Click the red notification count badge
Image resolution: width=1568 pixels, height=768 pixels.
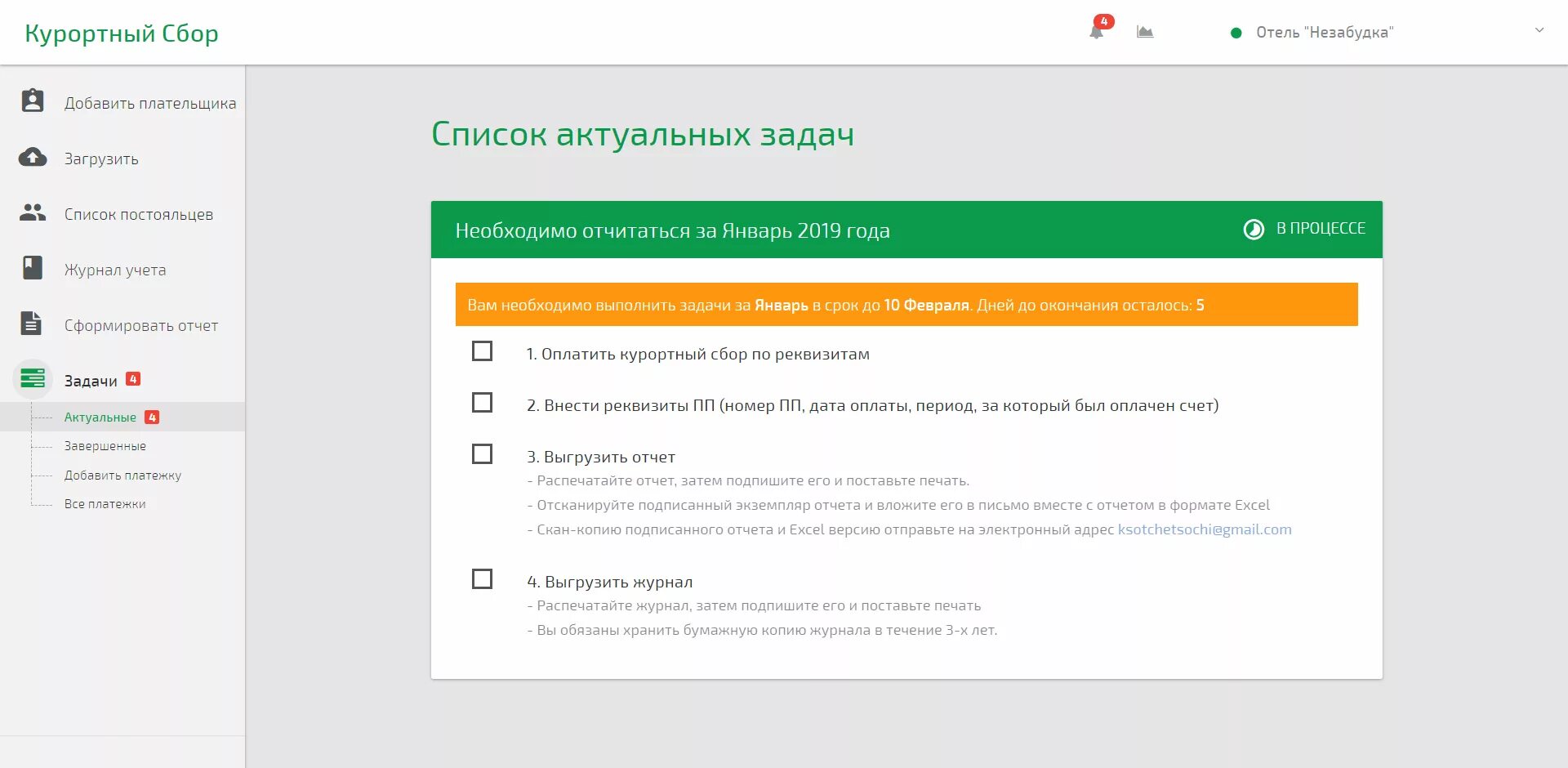tap(1103, 21)
